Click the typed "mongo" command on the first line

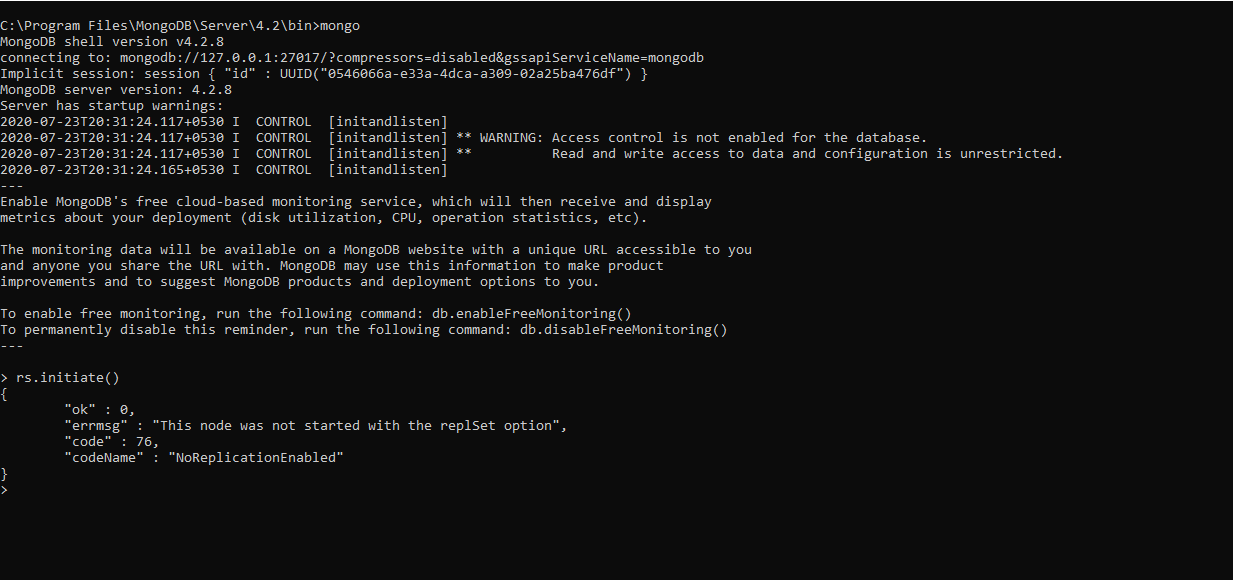(x=340, y=25)
